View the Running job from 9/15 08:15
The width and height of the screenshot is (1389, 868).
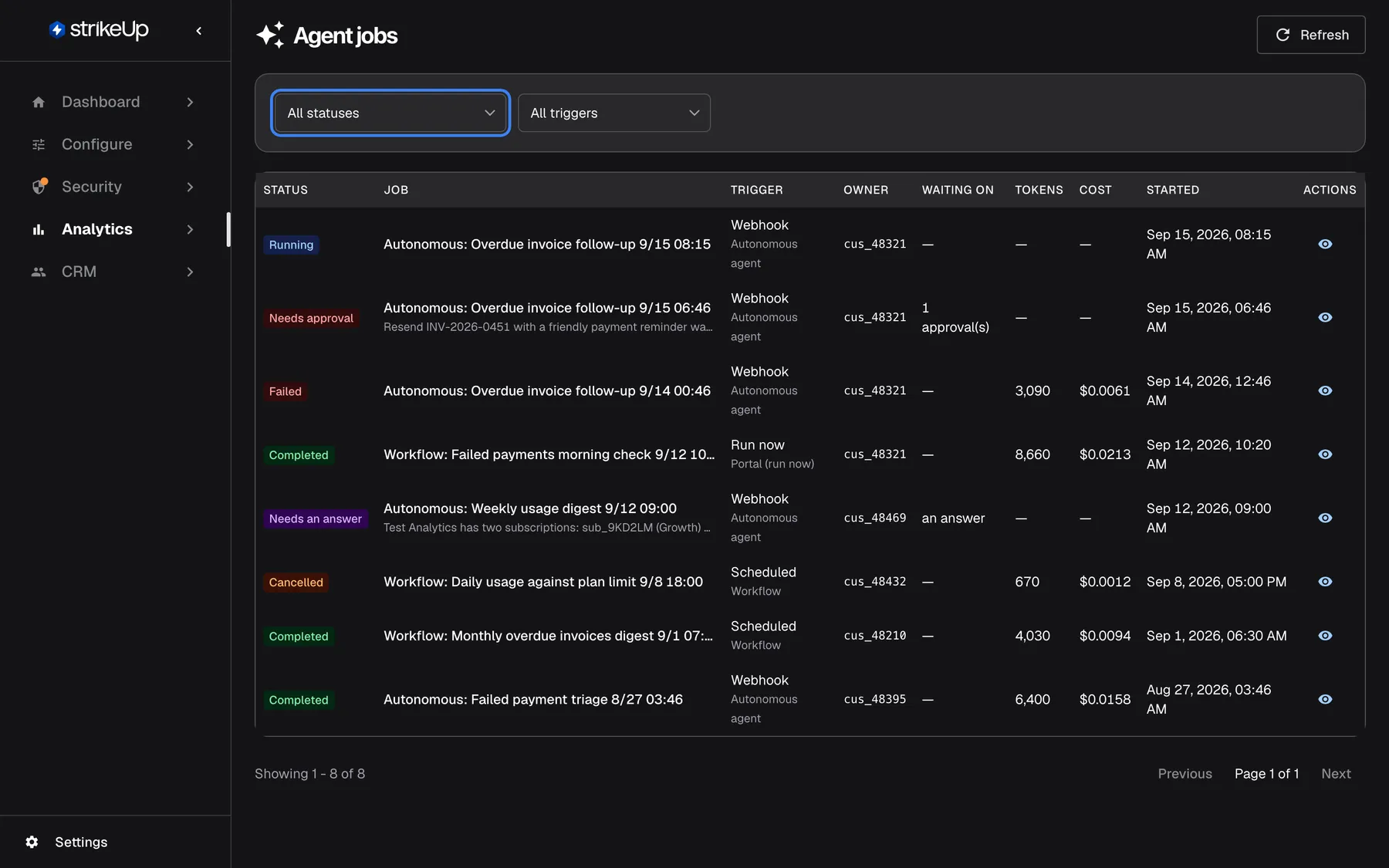(x=1325, y=244)
